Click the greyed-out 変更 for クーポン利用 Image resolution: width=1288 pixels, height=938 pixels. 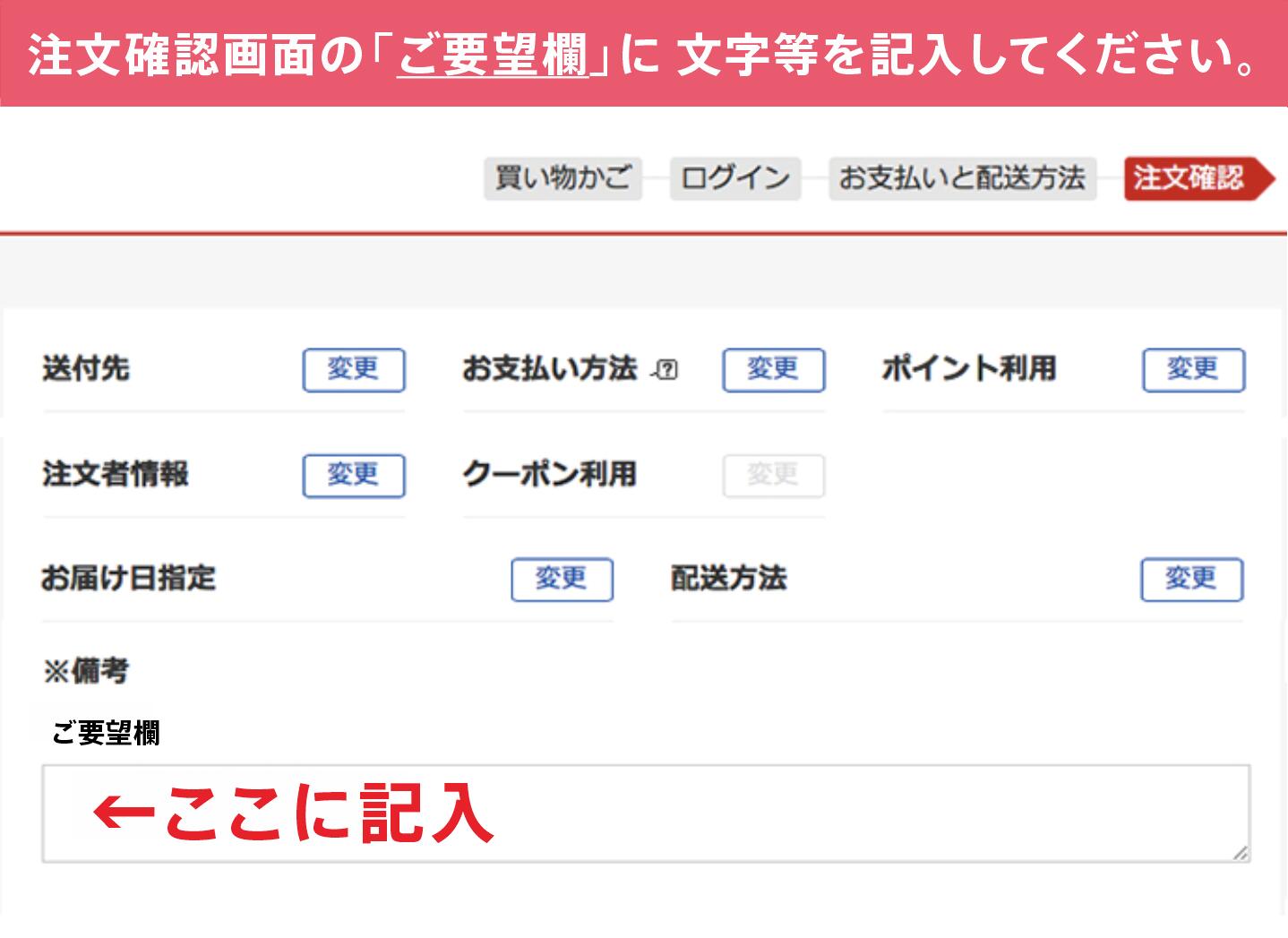click(x=773, y=475)
